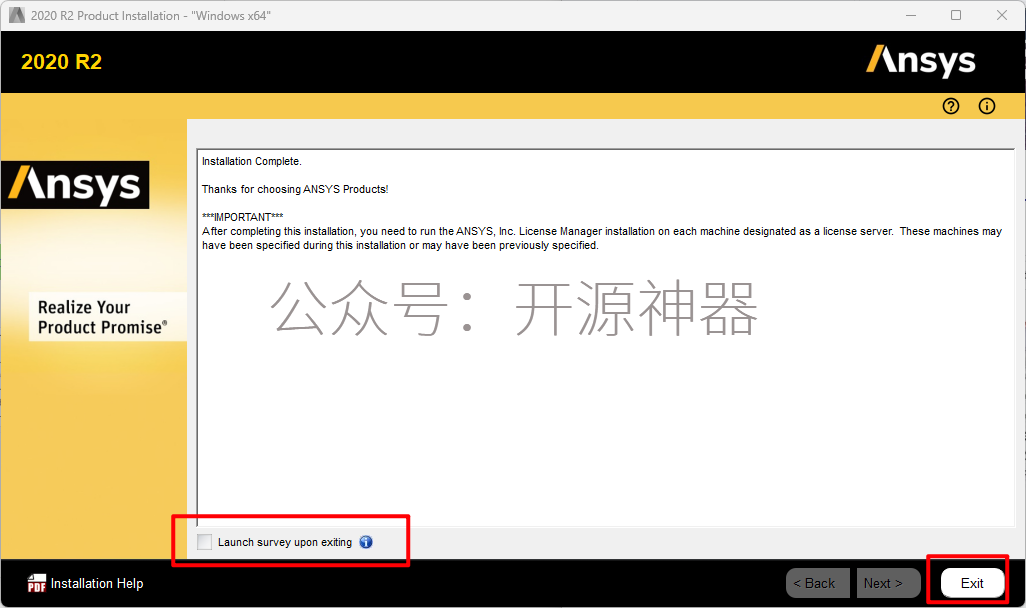Click the 'Realize Your Product Promise' tagline
1026x608 pixels.
click(103, 317)
